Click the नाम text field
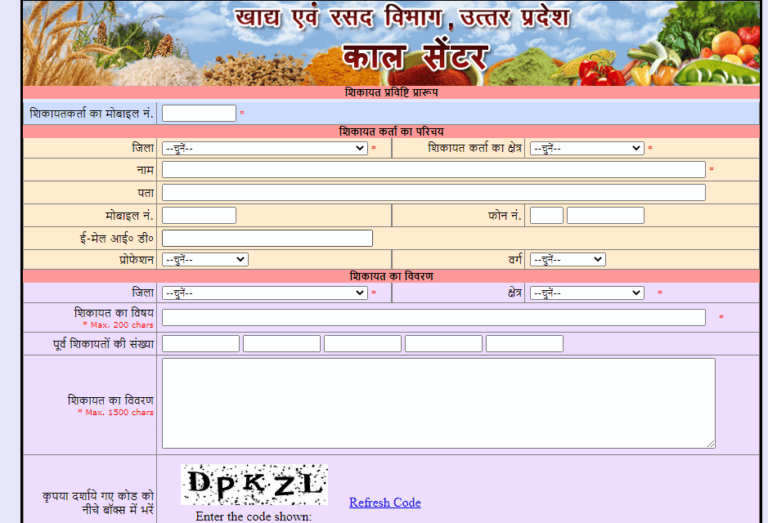This screenshot has width=768, height=523. [433, 170]
